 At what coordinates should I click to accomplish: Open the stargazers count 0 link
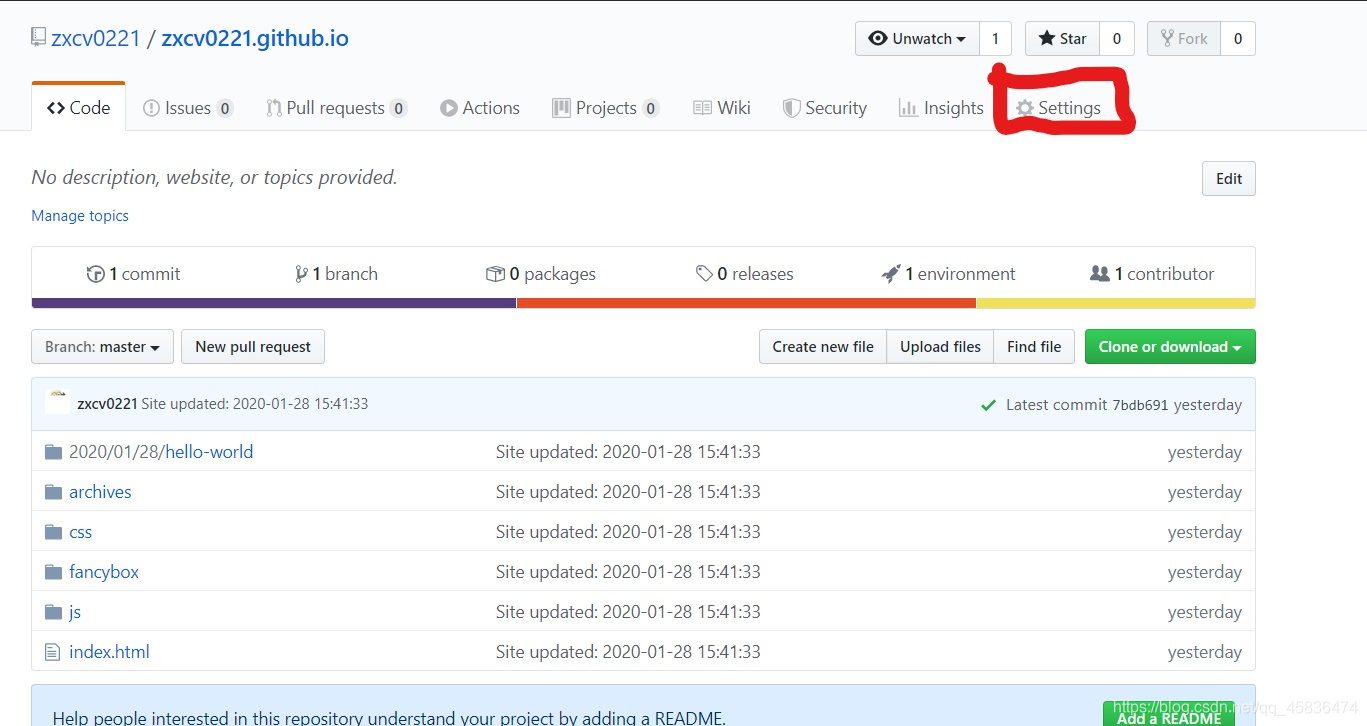click(x=1117, y=38)
